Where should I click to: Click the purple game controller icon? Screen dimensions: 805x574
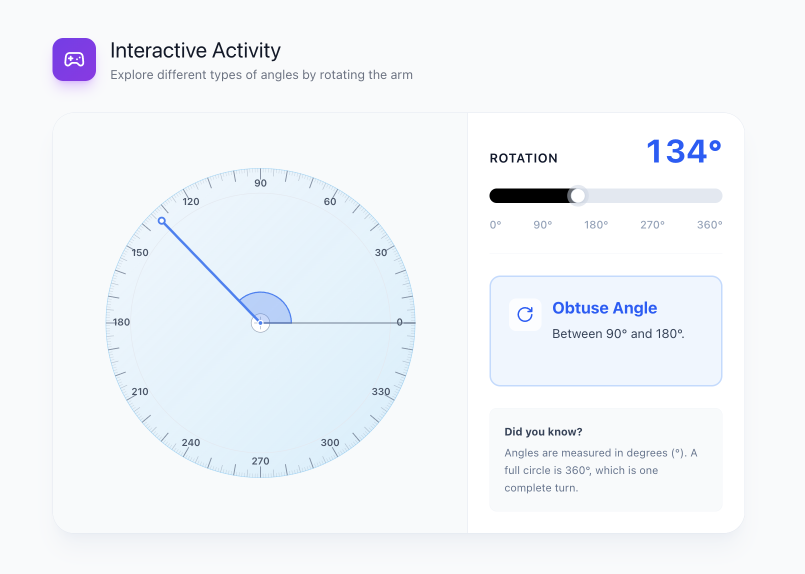74,60
